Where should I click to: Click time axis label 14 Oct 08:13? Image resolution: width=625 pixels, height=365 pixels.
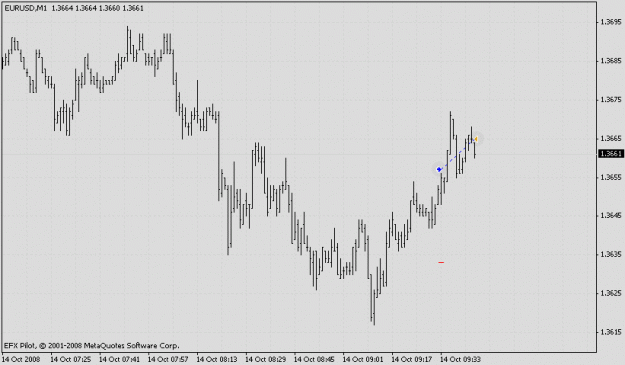coord(217,359)
